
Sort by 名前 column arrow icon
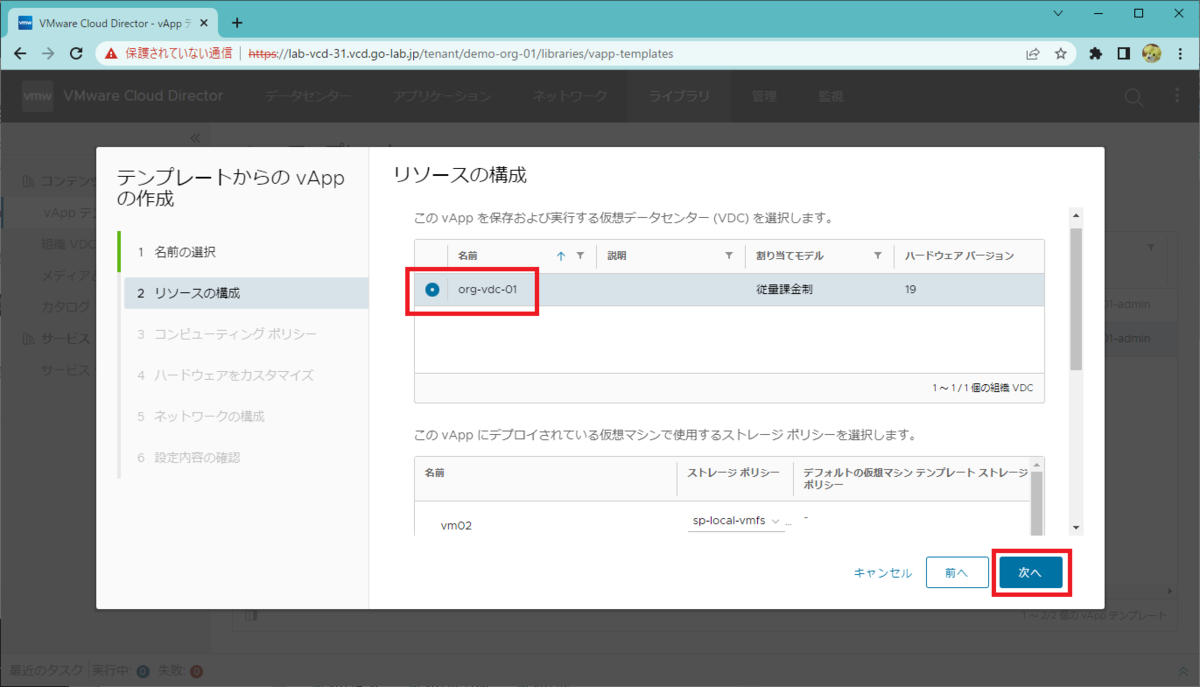[x=560, y=256]
